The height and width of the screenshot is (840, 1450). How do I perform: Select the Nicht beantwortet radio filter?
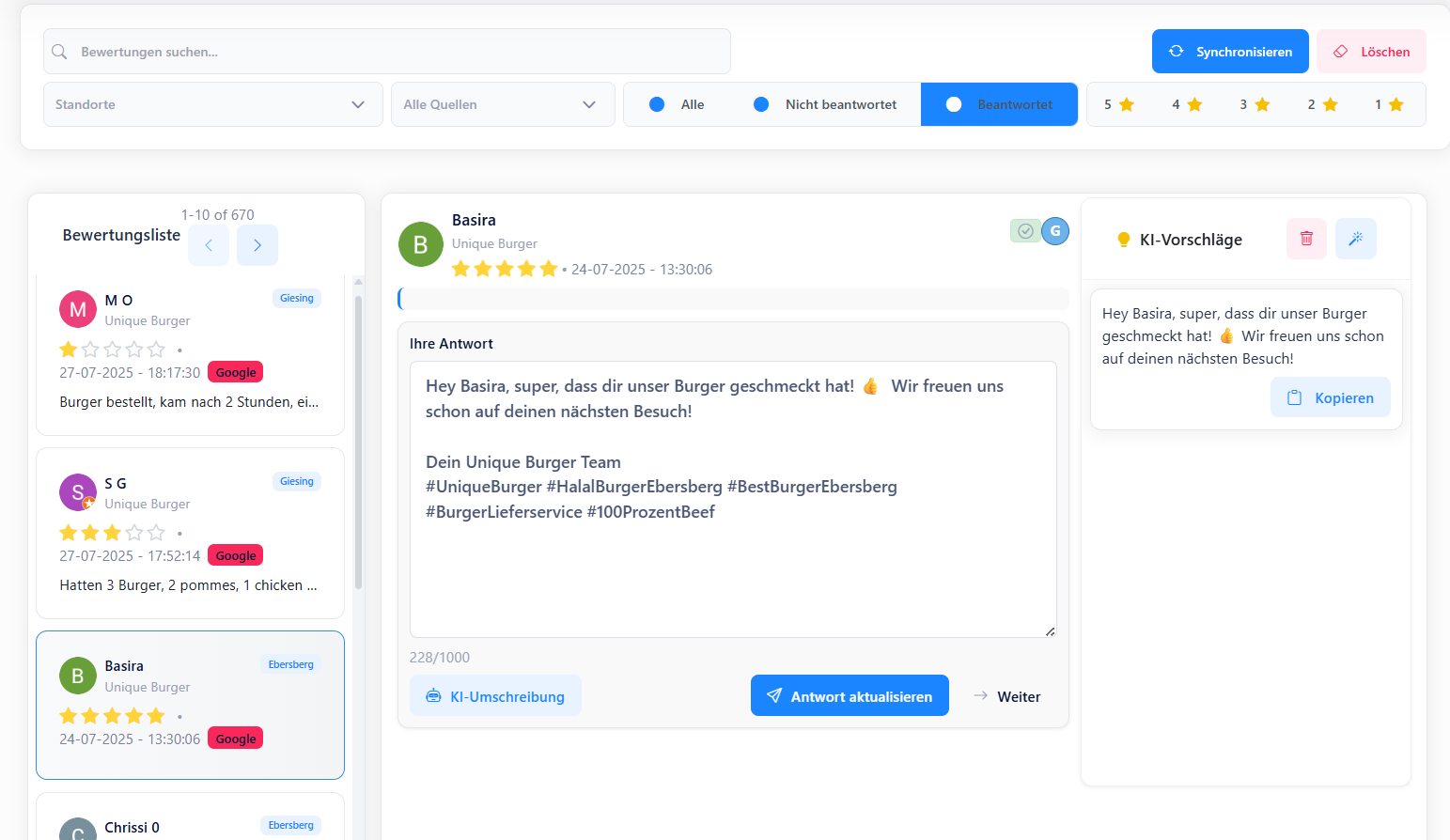[761, 103]
